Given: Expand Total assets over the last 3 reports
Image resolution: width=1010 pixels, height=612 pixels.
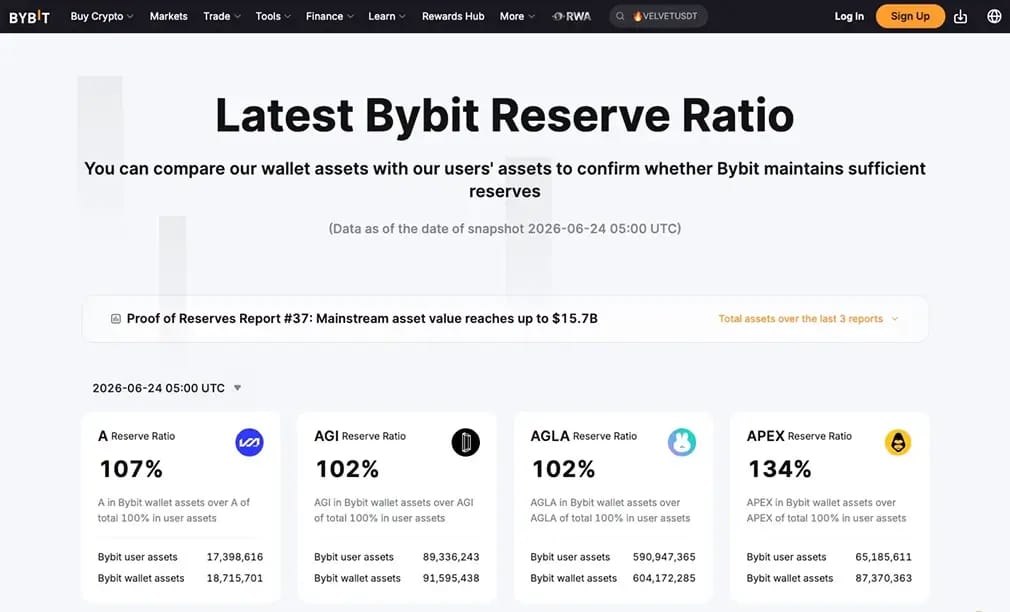Looking at the screenshot, I should pyautogui.click(x=808, y=319).
